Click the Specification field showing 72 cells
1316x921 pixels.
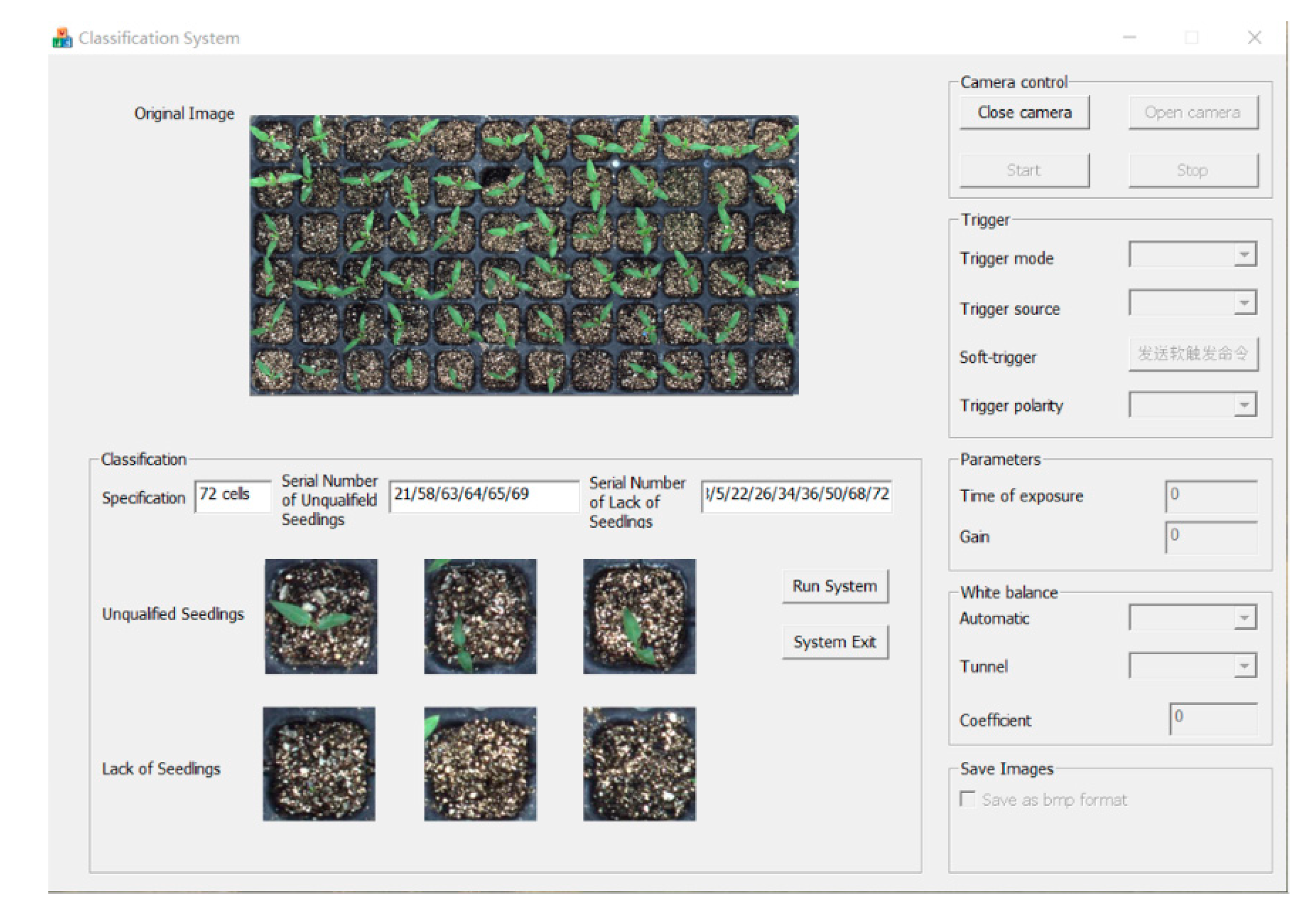233,496
